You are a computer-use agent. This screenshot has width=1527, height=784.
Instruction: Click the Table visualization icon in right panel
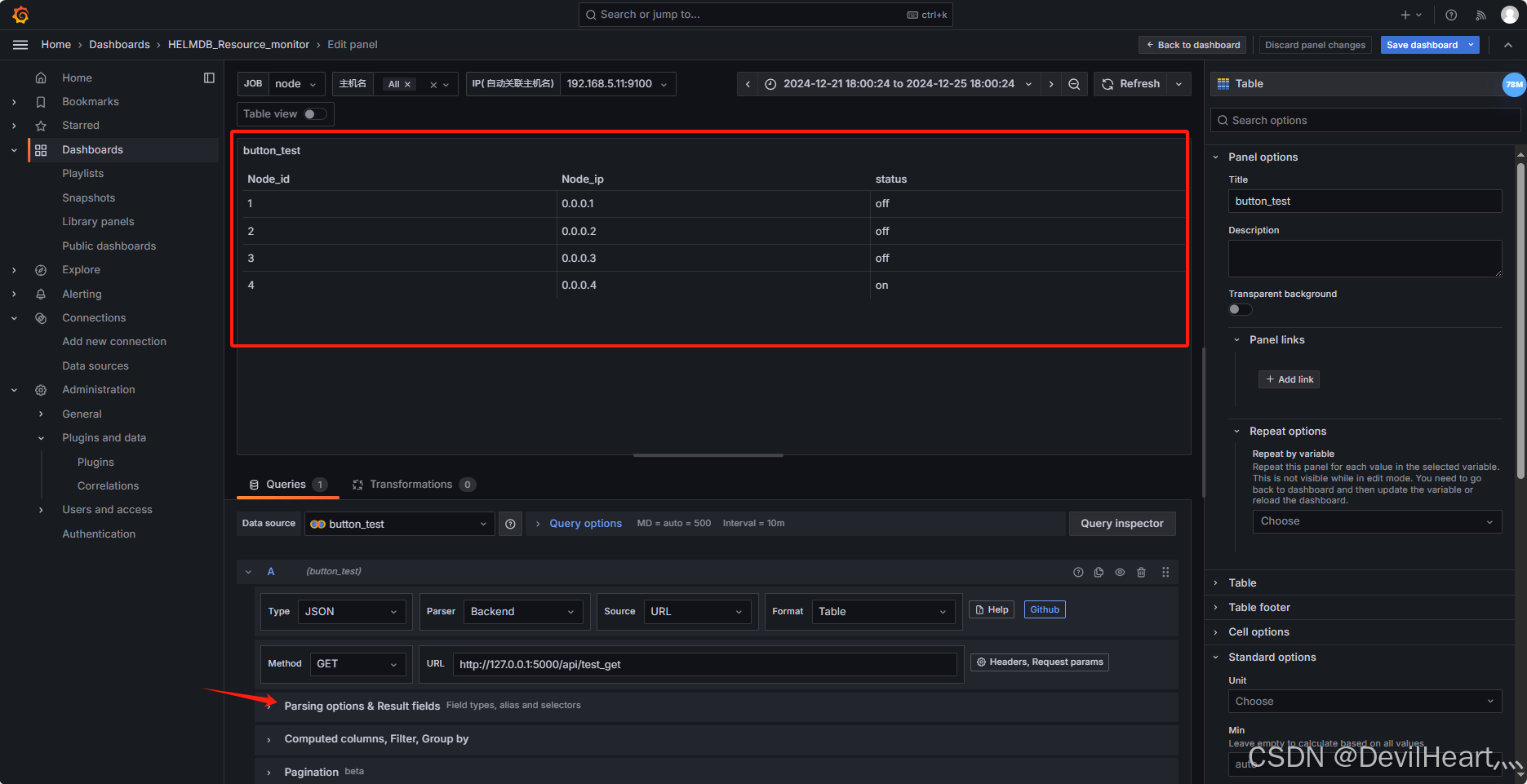(1223, 84)
